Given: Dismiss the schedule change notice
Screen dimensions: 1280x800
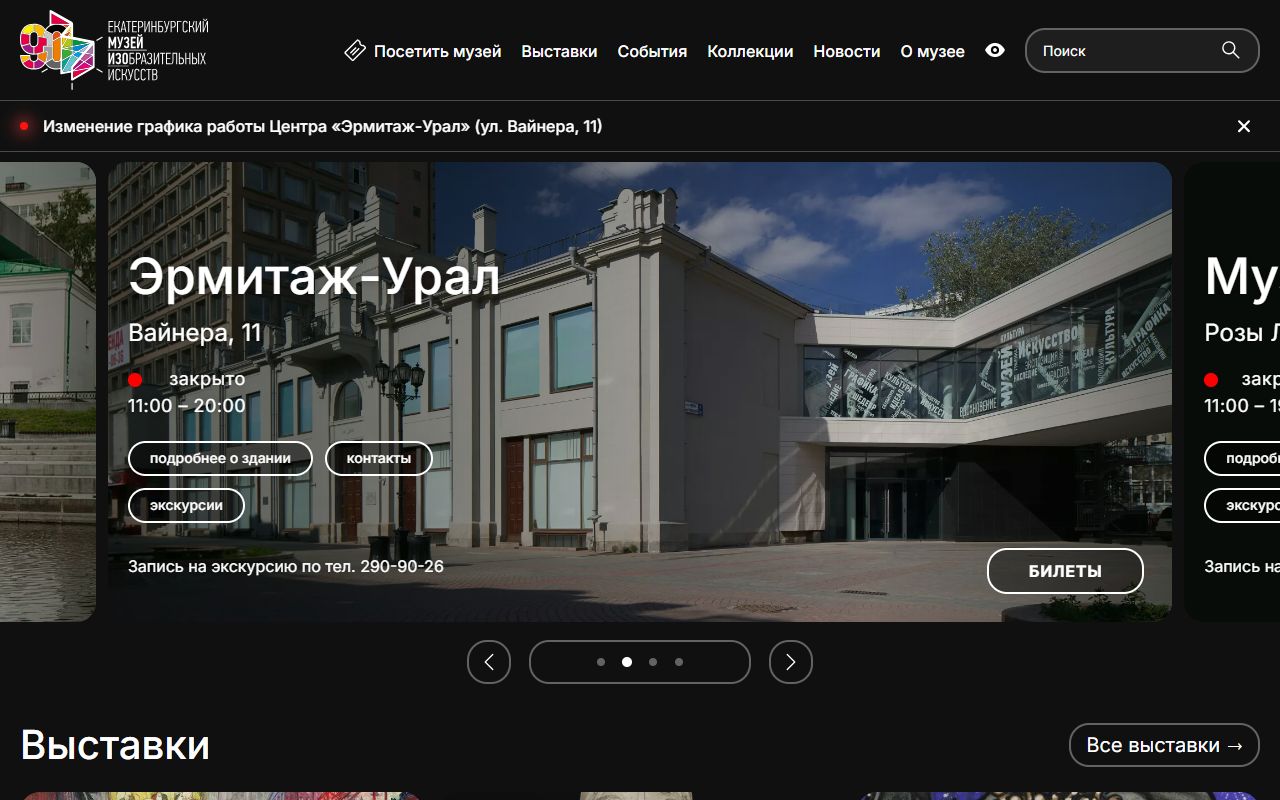Looking at the screenshot, I should tap(1244, 126).
